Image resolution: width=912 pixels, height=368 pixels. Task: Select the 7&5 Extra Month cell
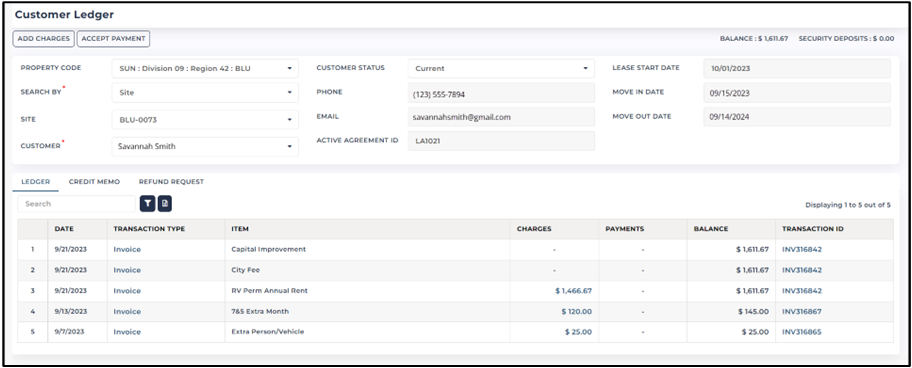coord(368,312)
